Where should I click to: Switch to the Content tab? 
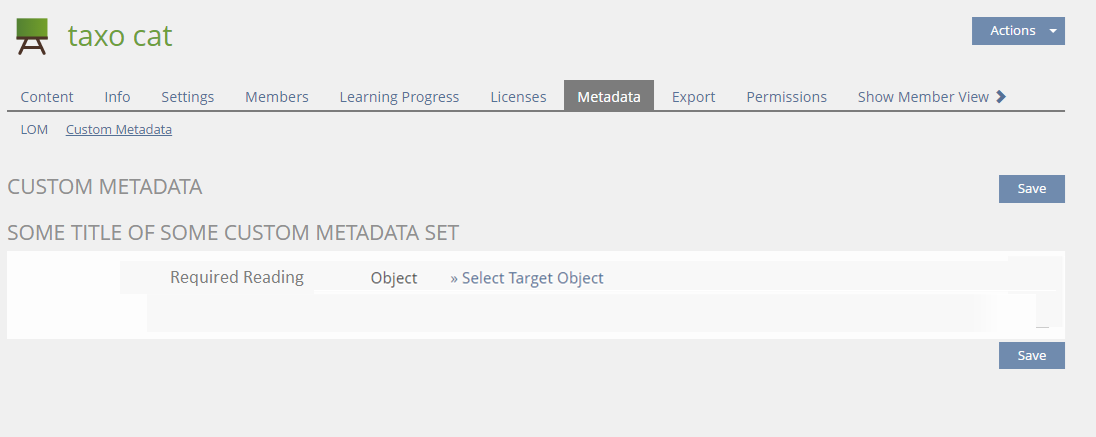point(47,97)
